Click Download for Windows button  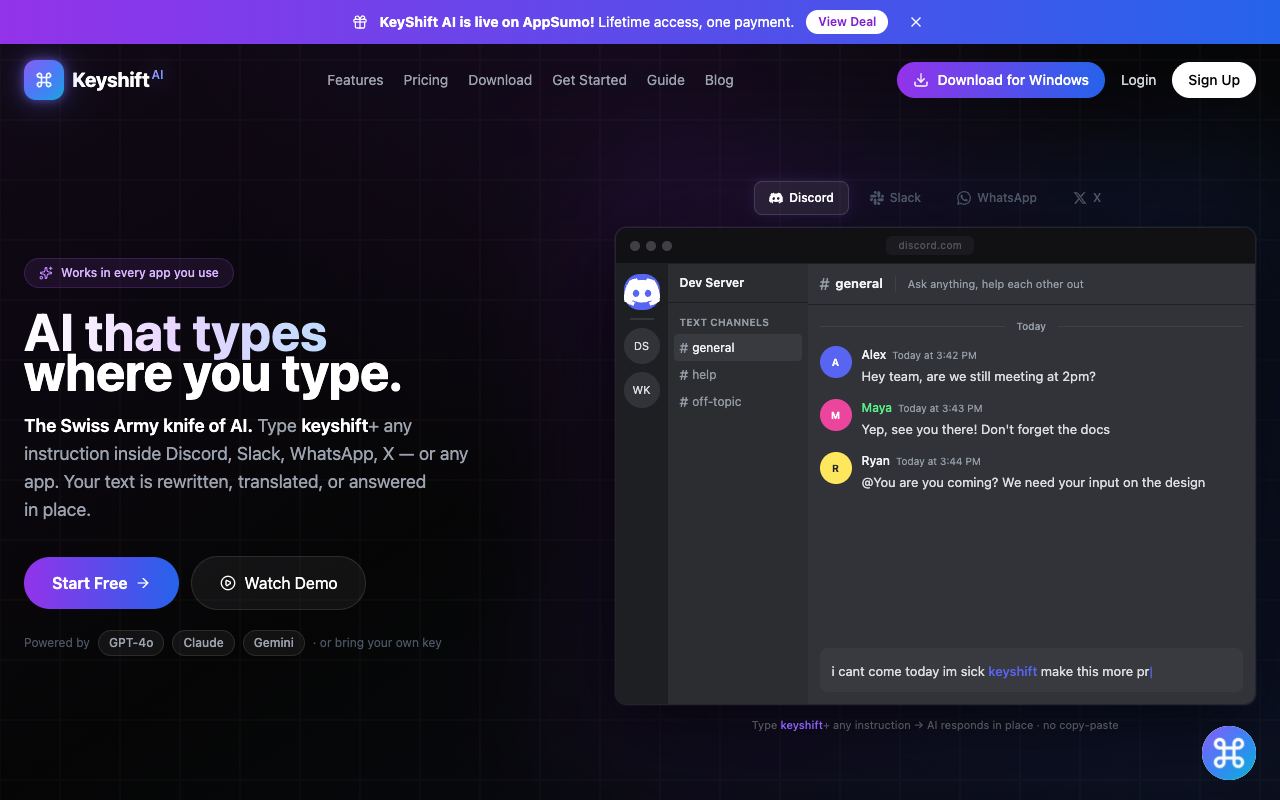pyautogui.click(x=1001, y=80)
